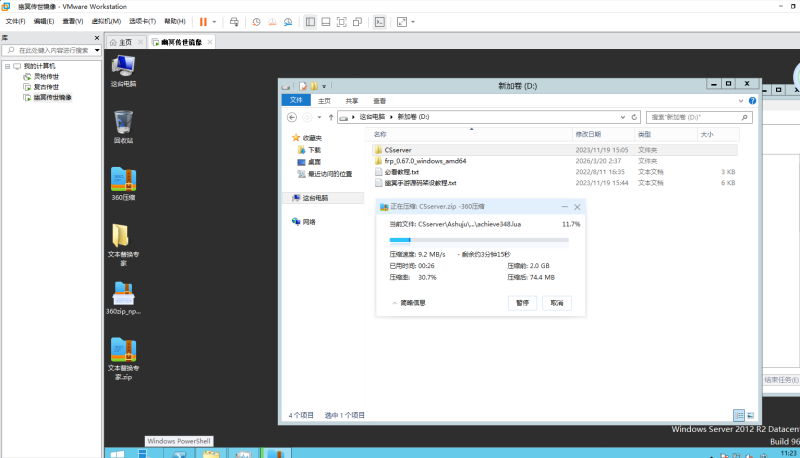Screen dimensions: 800x458
Task: Open the quick access toolbar customize dropdown
Action: pos(324,86)
